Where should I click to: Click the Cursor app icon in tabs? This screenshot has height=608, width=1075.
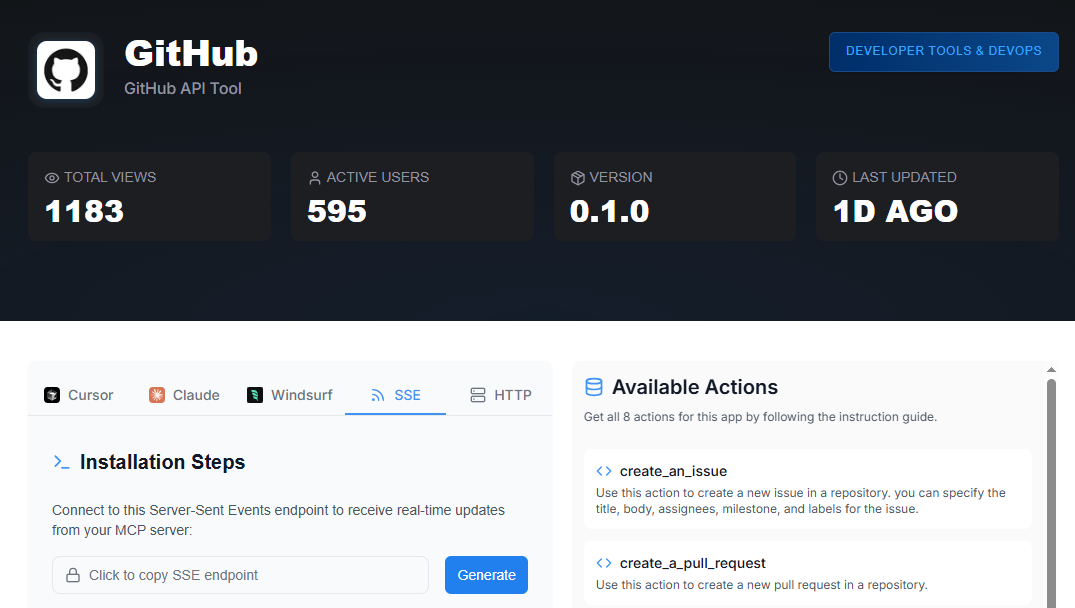pyautogui.click(x=52, y=395)
